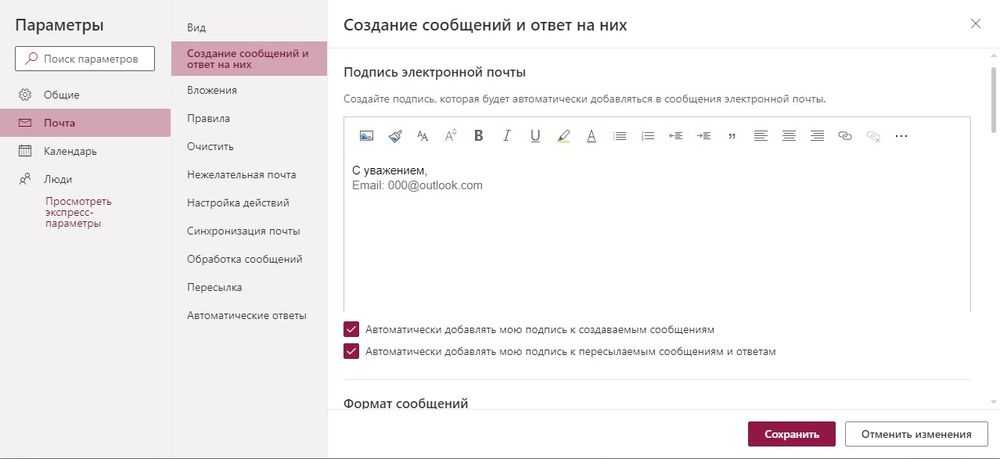This screenshot has width=1000, height=459.
Task: Click the Сохранить button
Action: coord(791,434)
